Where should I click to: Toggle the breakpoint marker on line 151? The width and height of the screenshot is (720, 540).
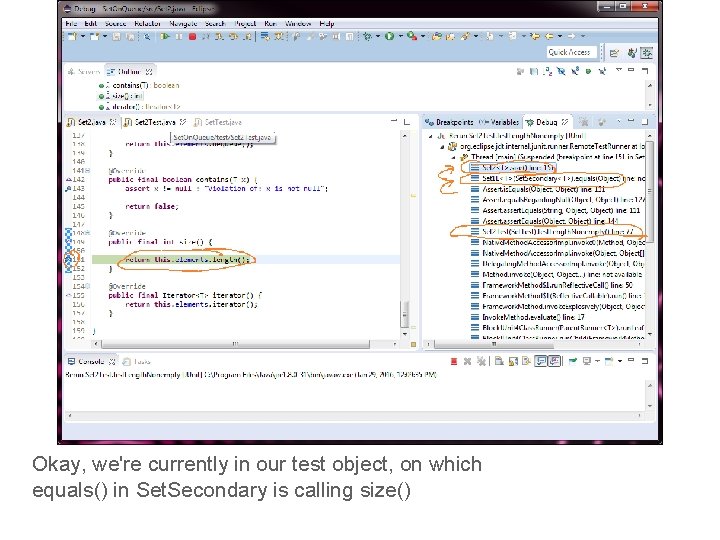tap(68, 259)
